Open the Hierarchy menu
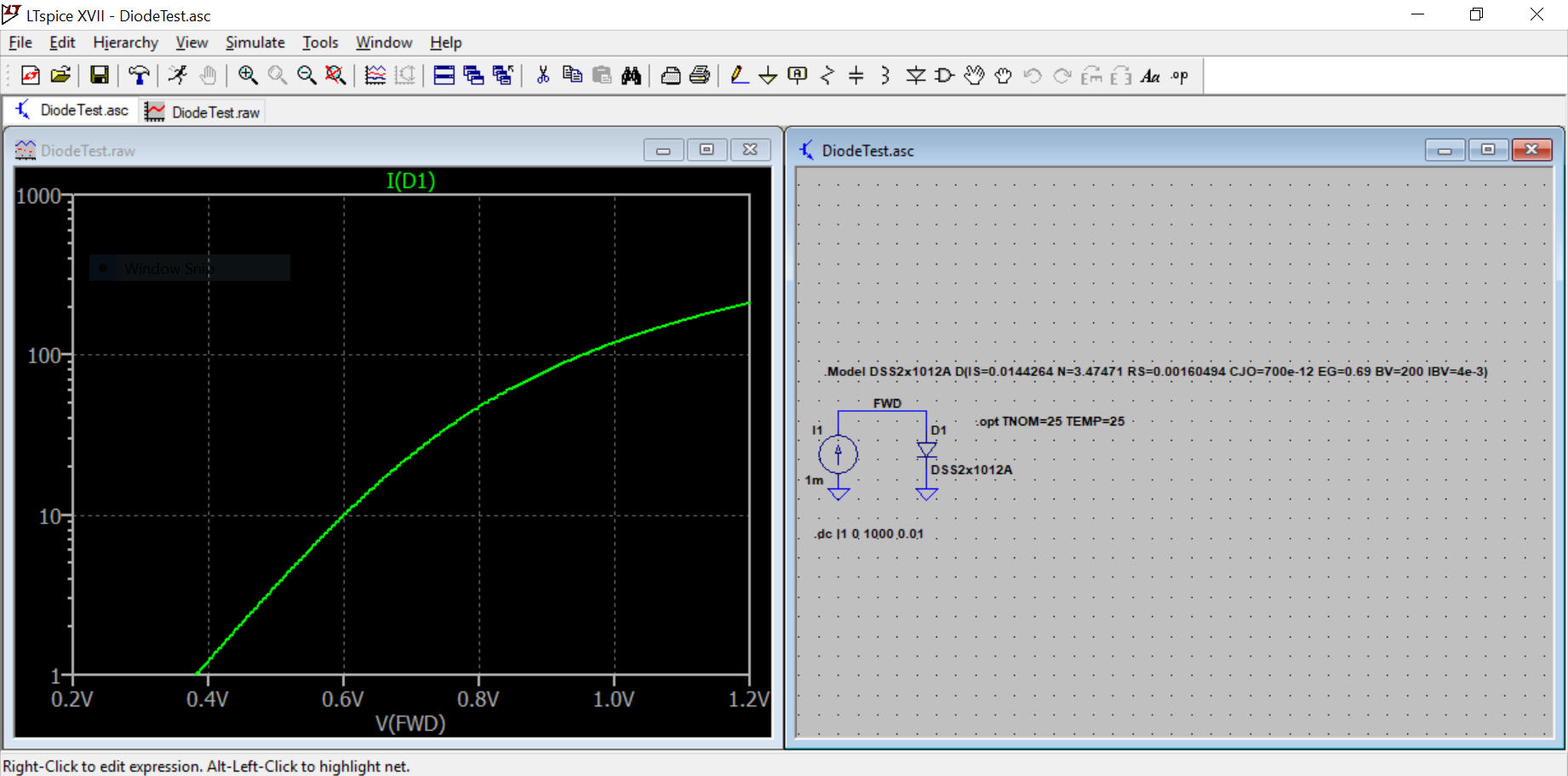 point(125,43)
